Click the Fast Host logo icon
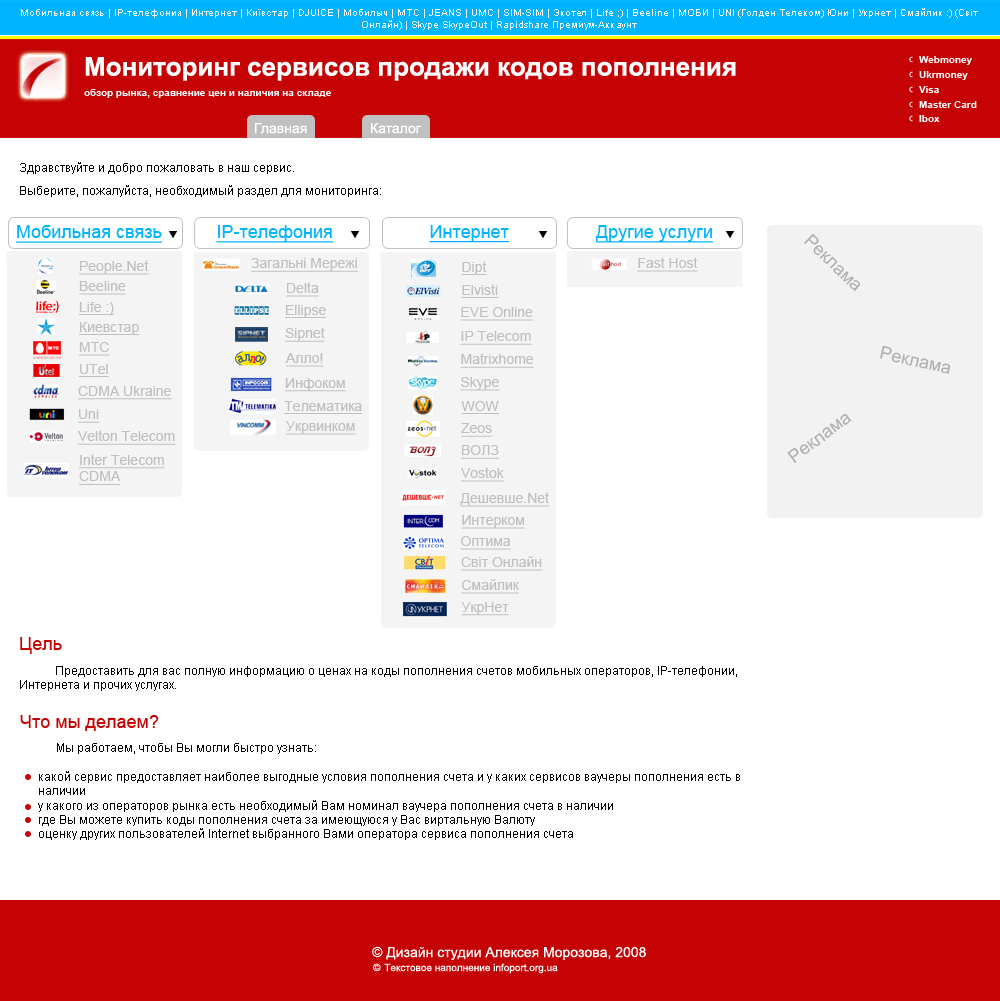 [609, 264]
